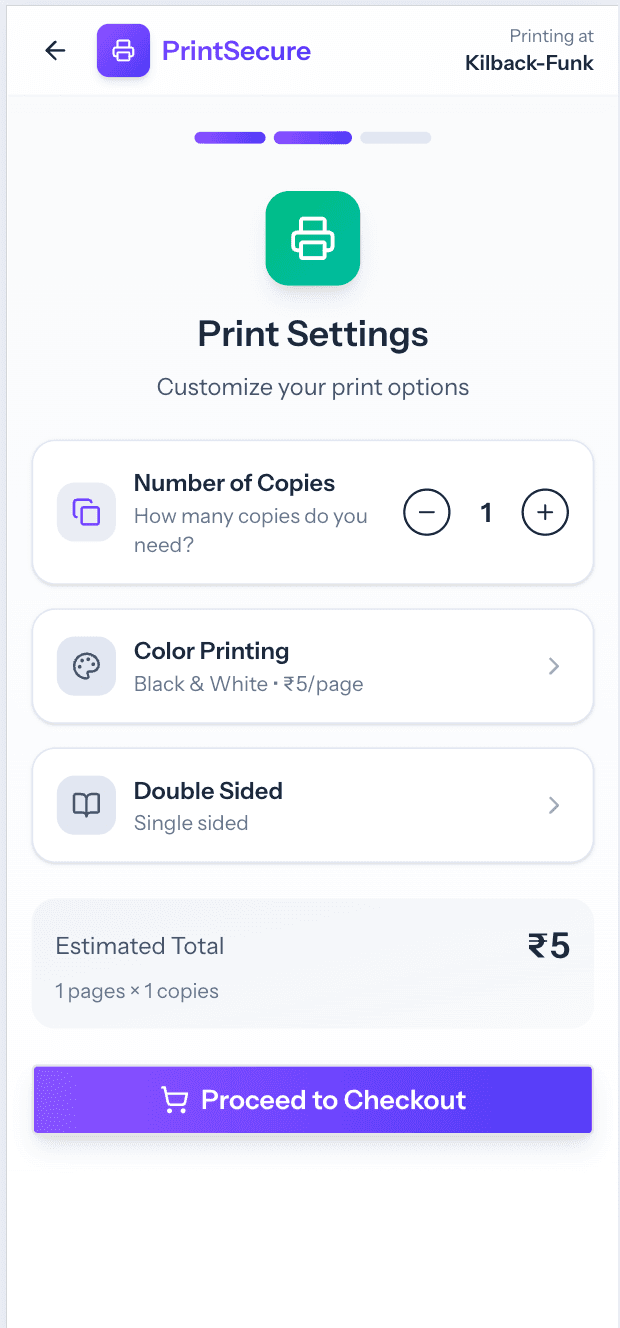Screen dimensions: 620x1328
Task: Click the open book double-sided icon
Action: click(86, 805)
